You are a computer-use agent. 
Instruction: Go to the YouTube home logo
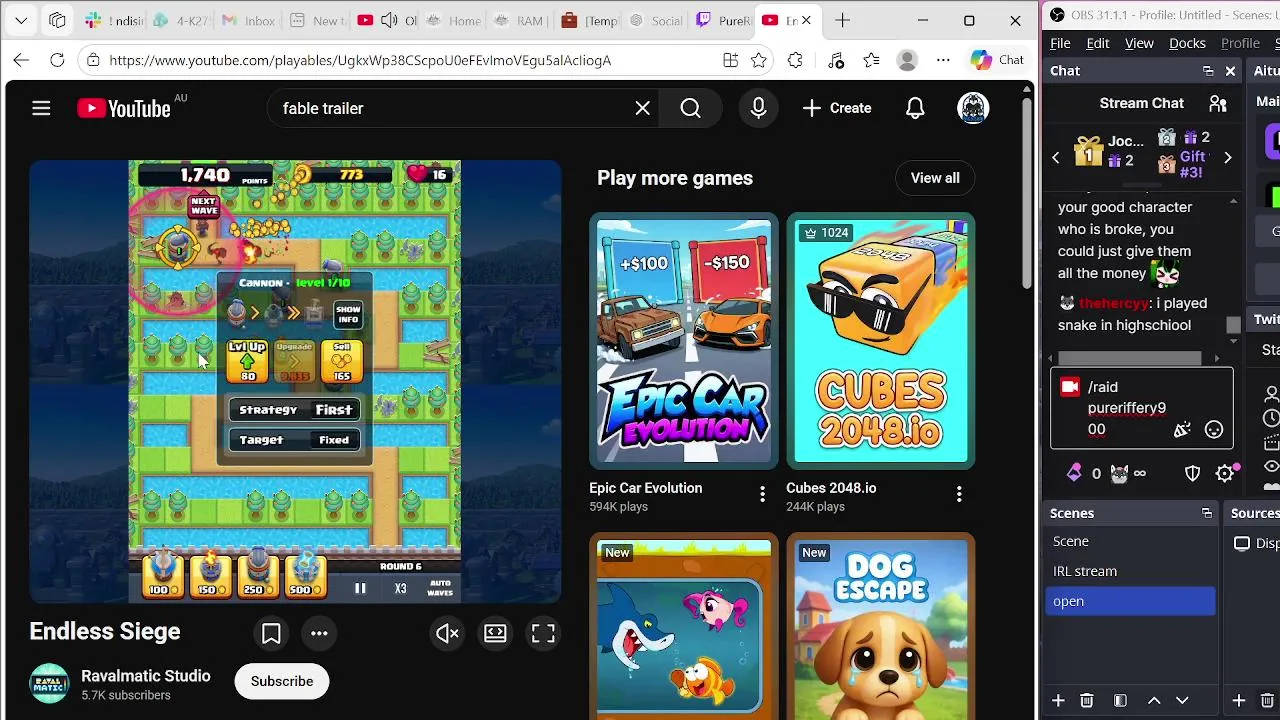(124, 108)
